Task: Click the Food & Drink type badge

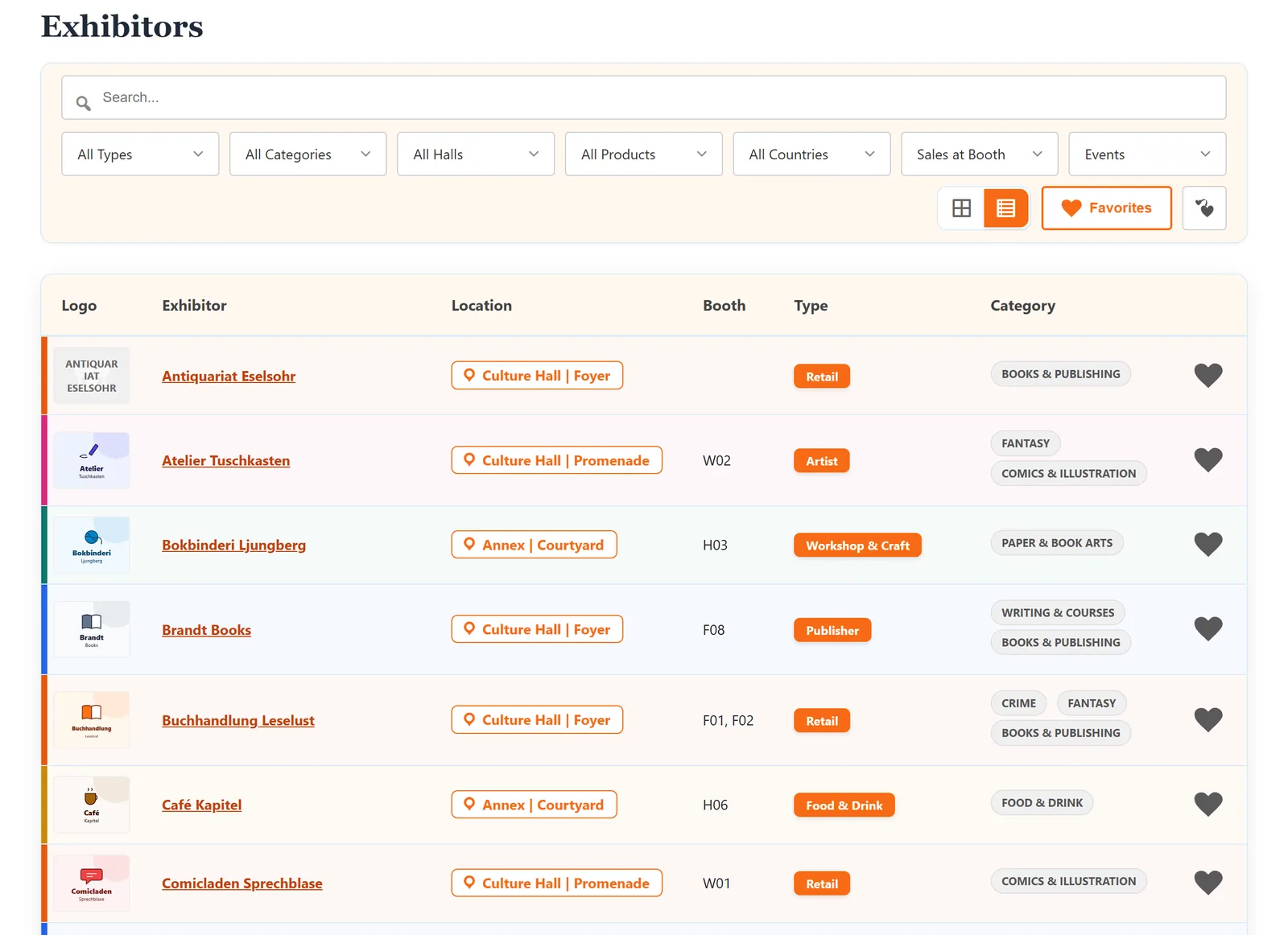Action: click(844, 805)
